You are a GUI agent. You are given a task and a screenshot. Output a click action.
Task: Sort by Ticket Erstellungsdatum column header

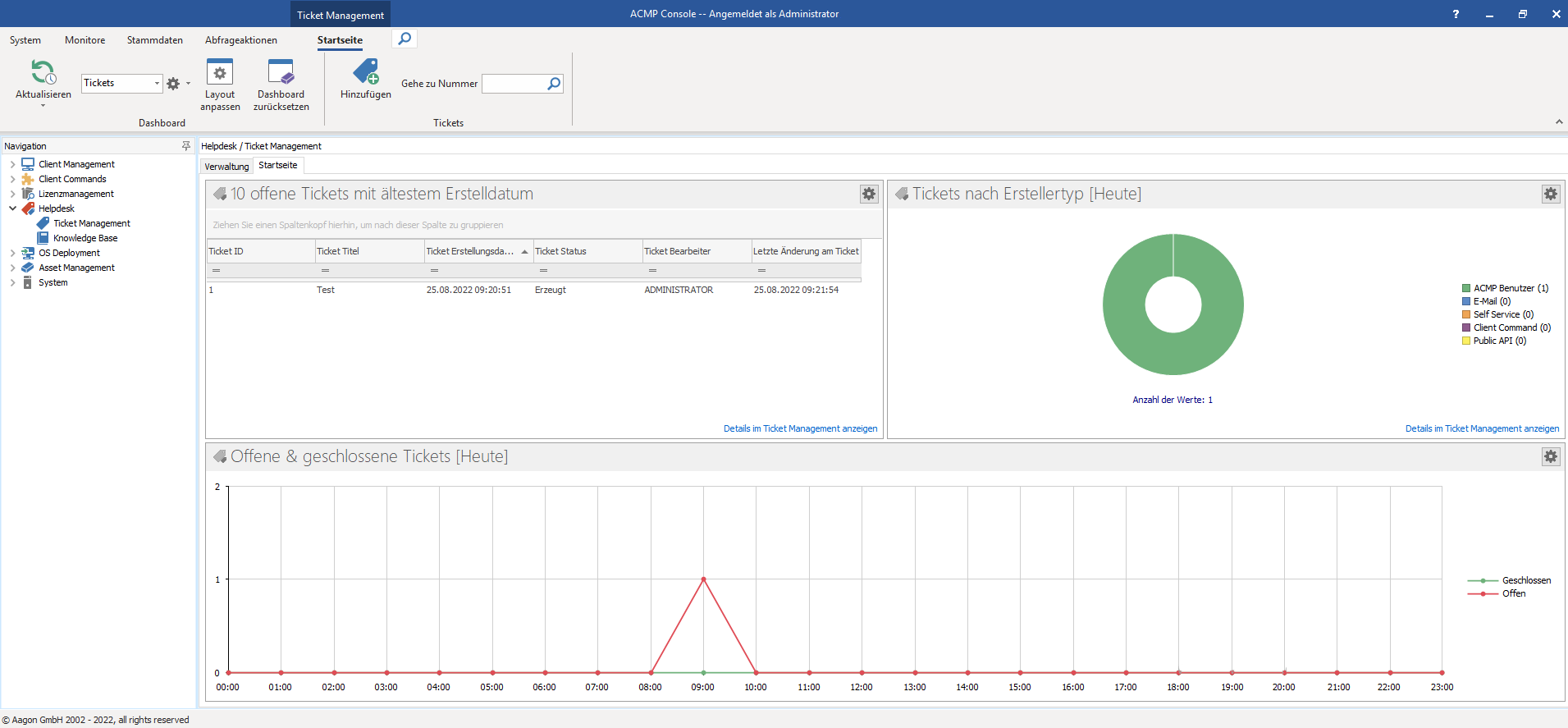pos(478,251)
